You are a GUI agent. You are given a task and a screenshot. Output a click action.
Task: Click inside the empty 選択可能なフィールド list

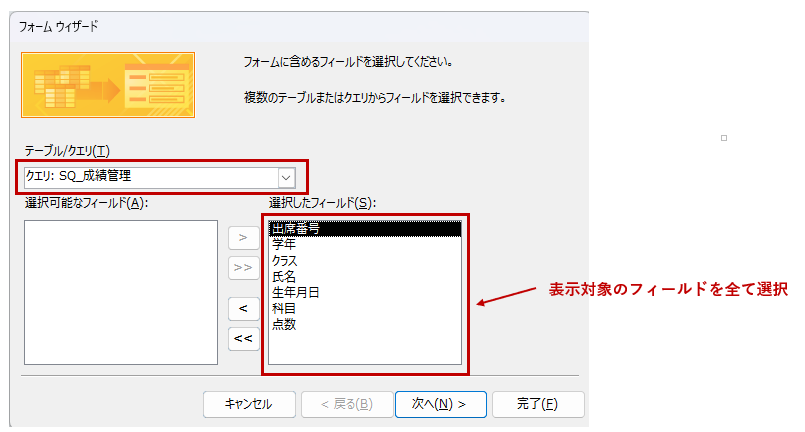click(121, 292)
